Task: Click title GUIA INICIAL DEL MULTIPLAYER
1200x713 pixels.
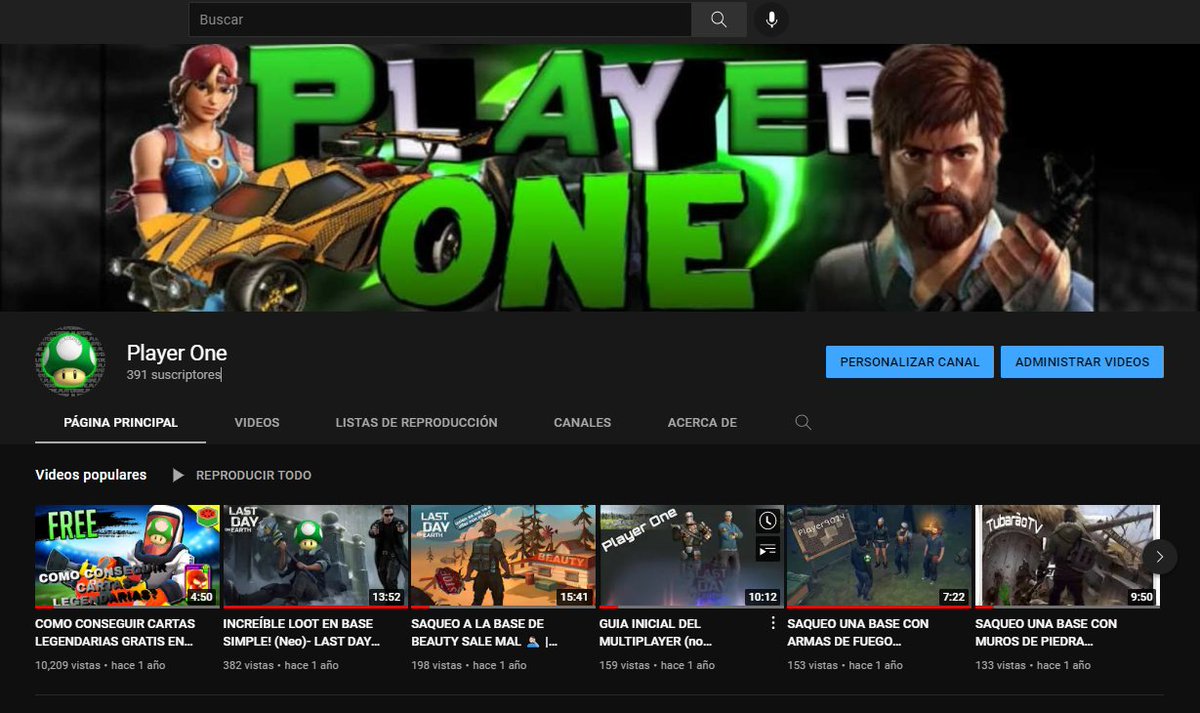Action: coord(657,632)
